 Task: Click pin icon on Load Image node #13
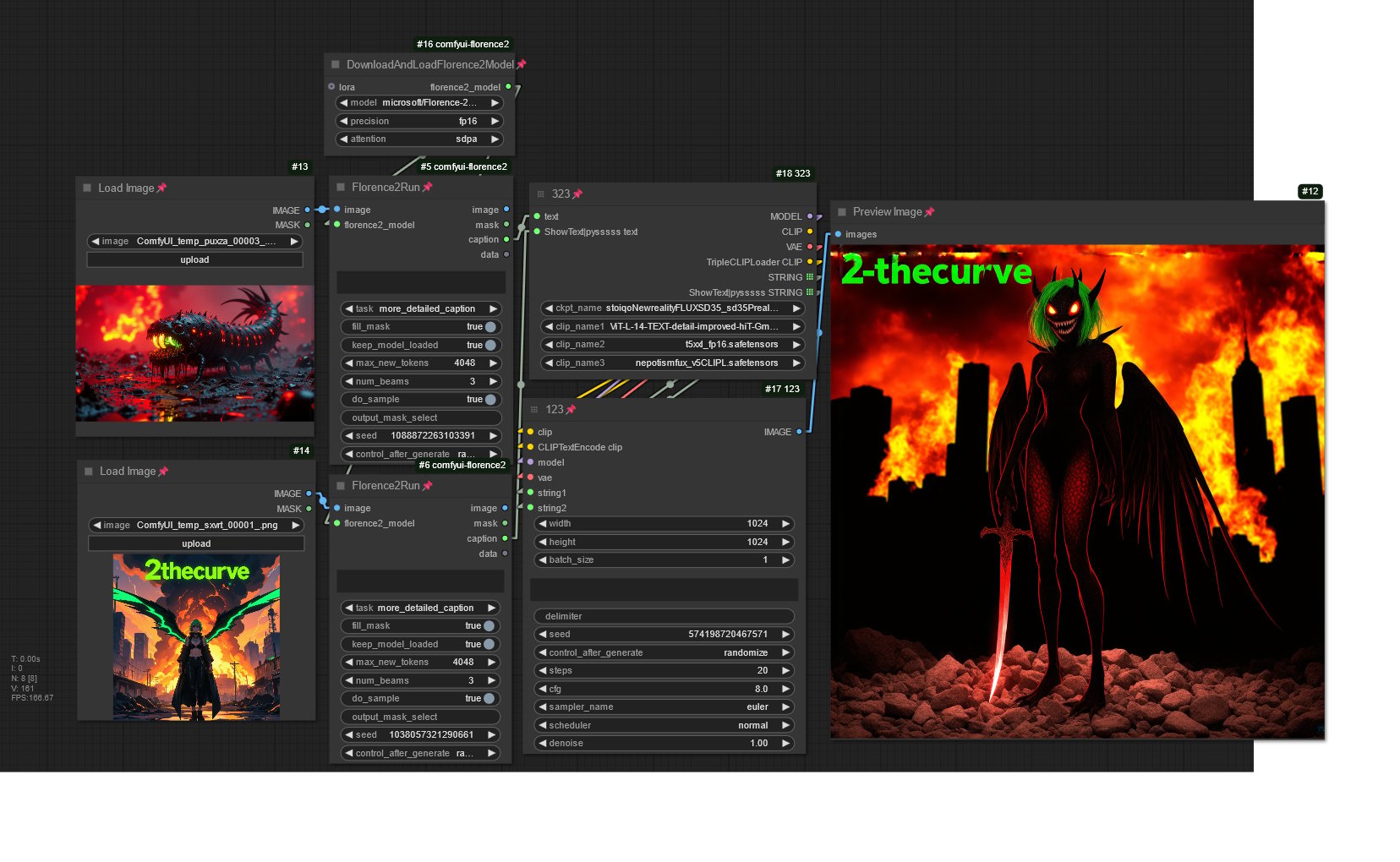tap(161, 188)
